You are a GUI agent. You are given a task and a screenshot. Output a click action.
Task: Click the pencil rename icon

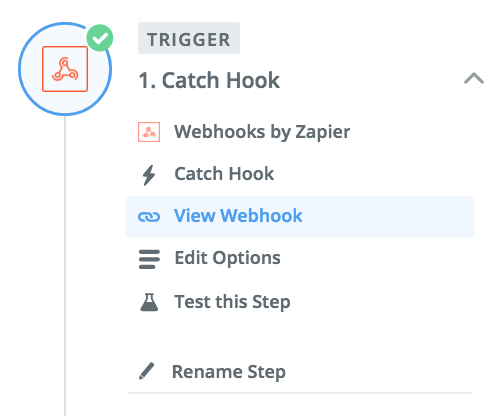click(x=147, y=371)
